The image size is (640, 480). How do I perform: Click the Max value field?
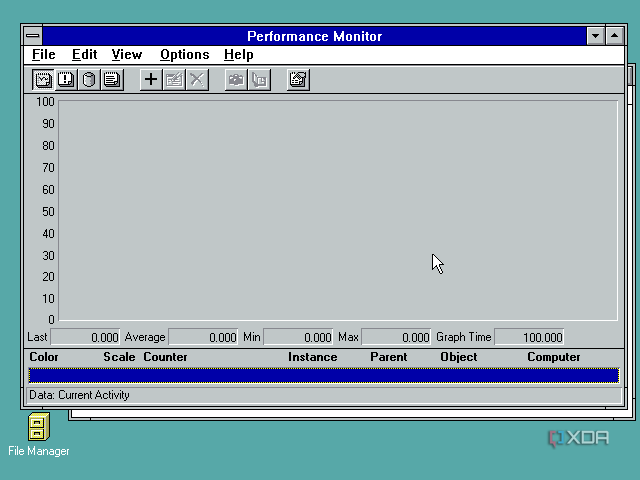pos(396,337)
